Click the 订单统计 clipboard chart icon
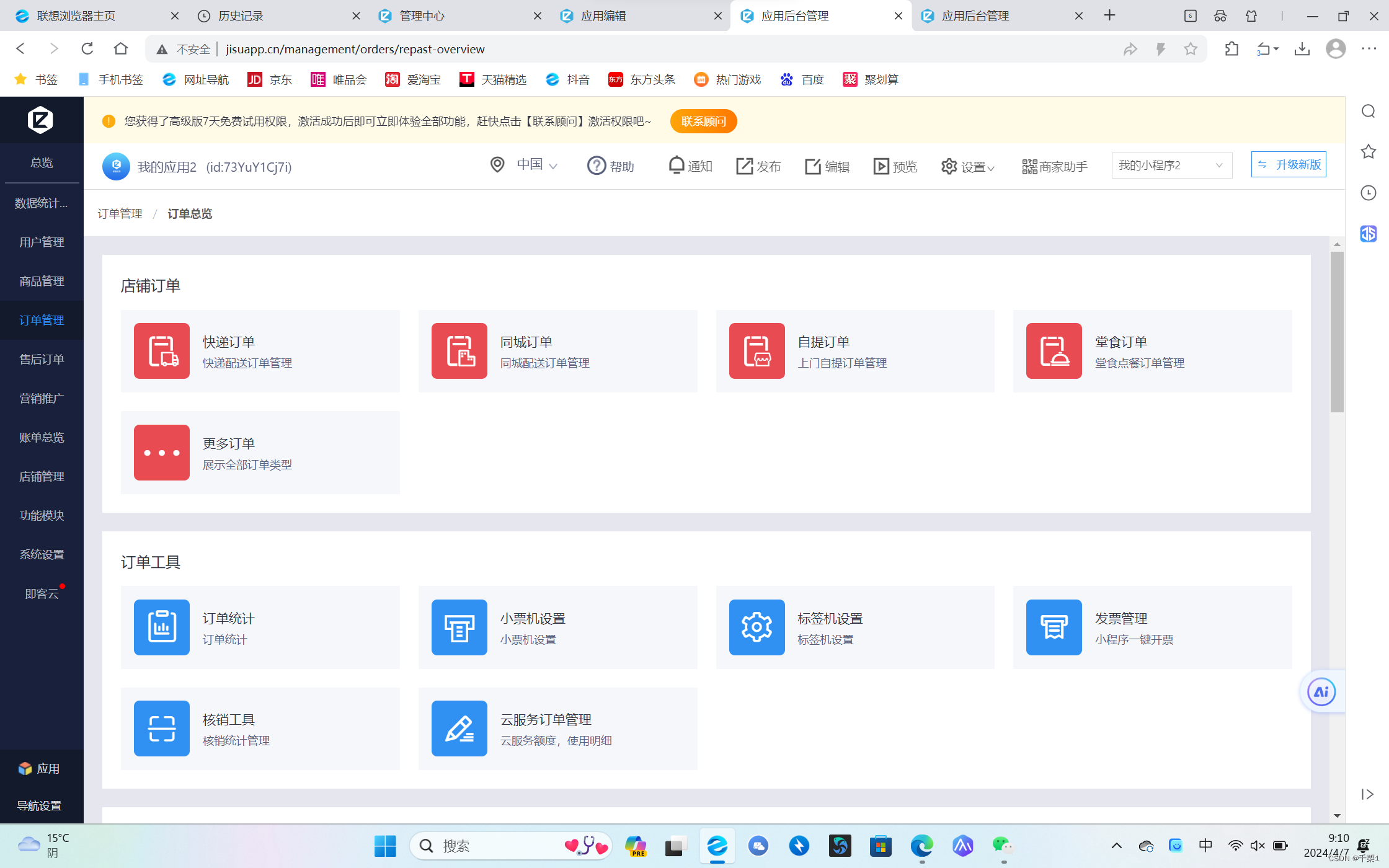The height and width of the screenshot is (868, 1389). pyautogui.click(x=161, y=627)
